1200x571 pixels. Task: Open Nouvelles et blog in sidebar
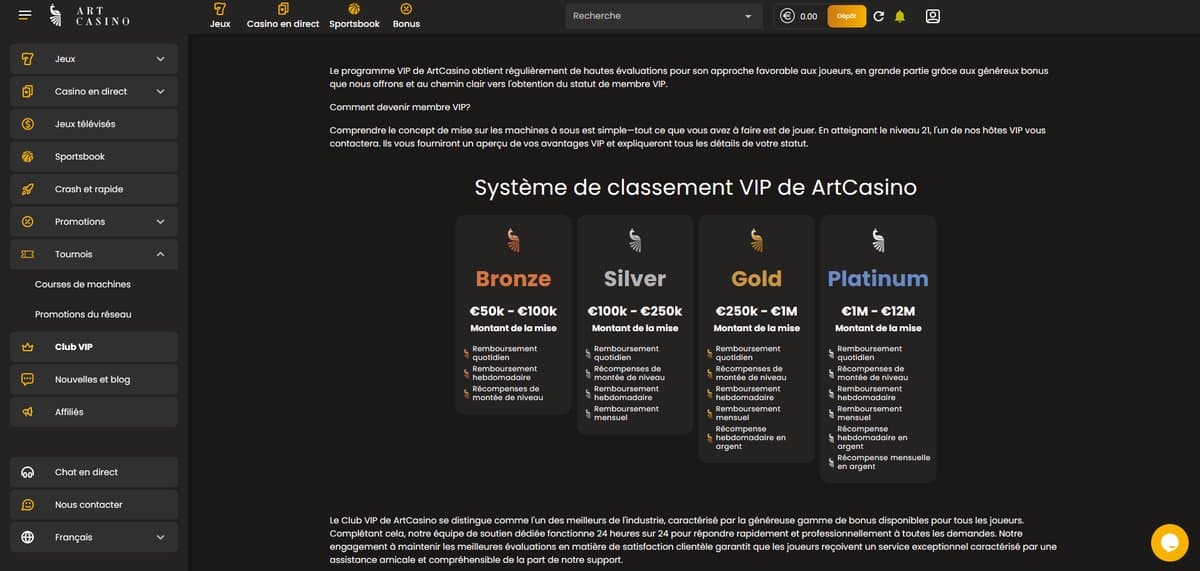(94, 379)
